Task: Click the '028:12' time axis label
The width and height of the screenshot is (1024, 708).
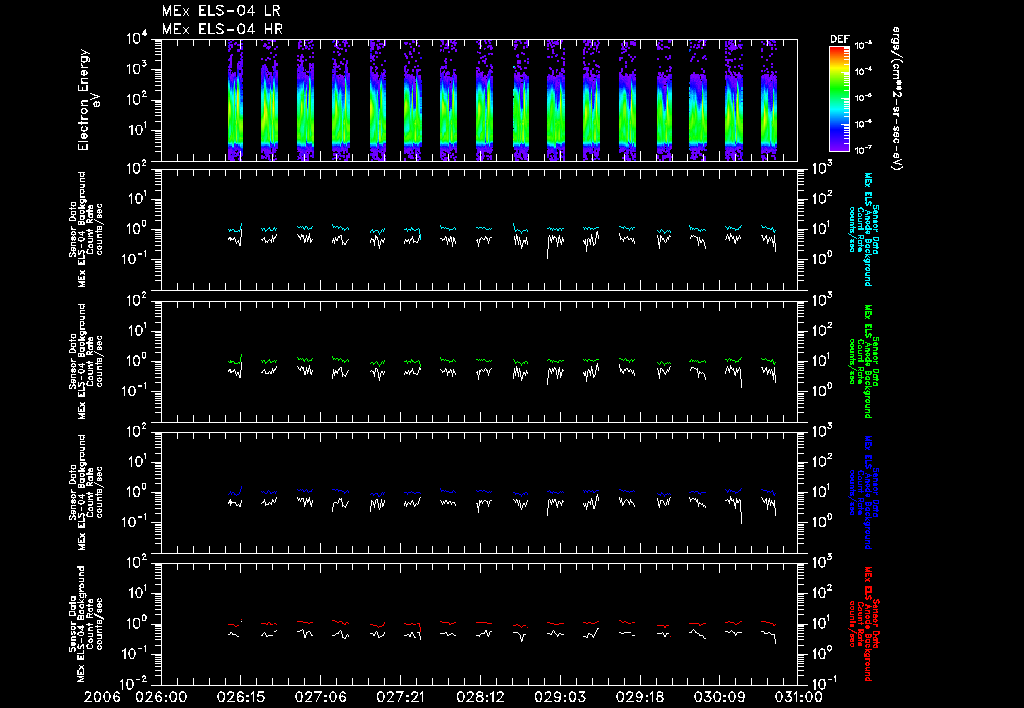Action: [x=479, y=697]
